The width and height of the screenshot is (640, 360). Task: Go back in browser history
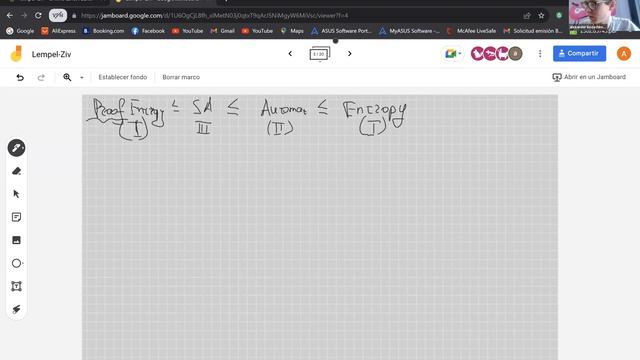[x=10, y=16]
